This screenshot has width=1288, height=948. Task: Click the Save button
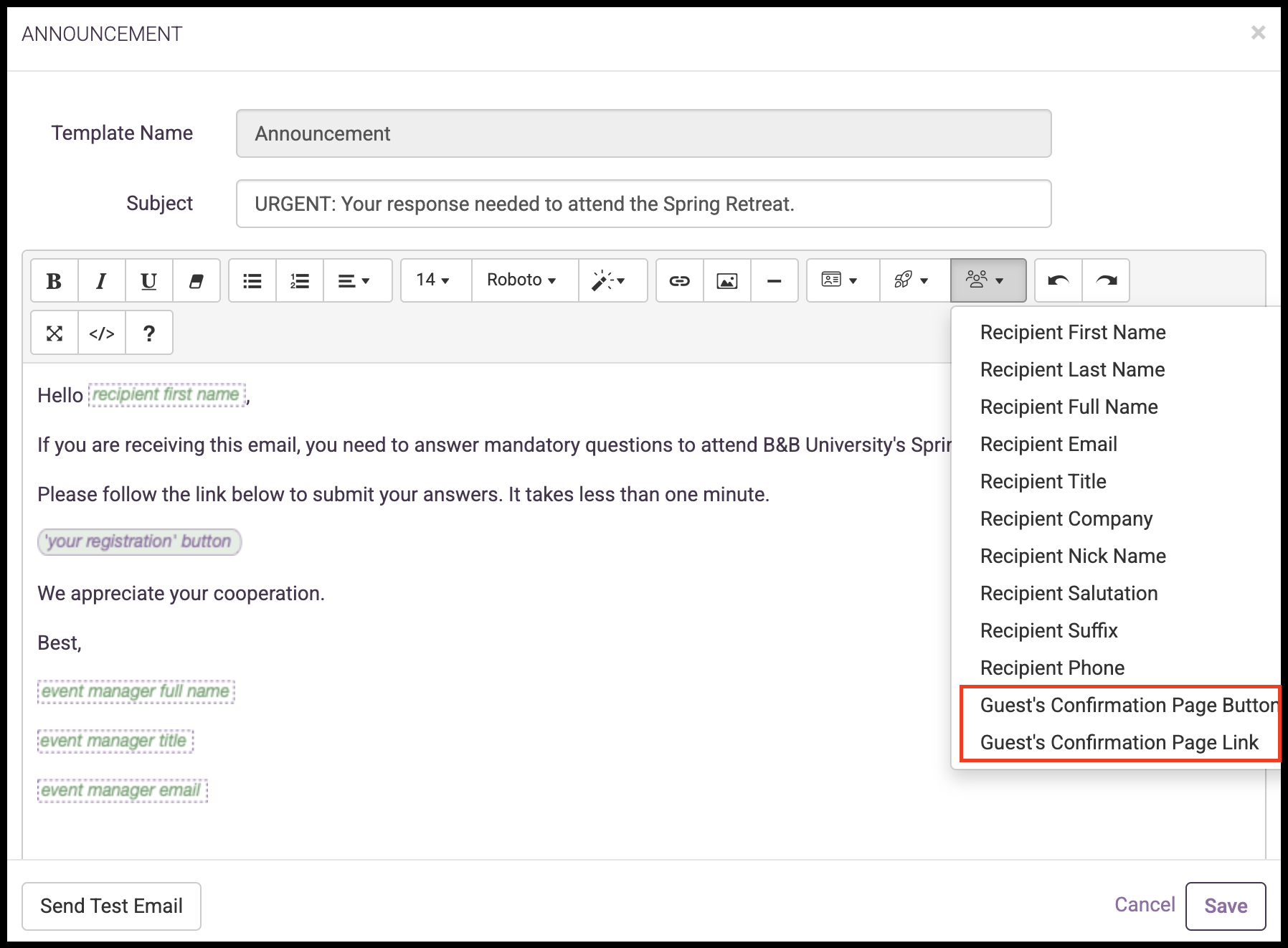(1226, 906)
